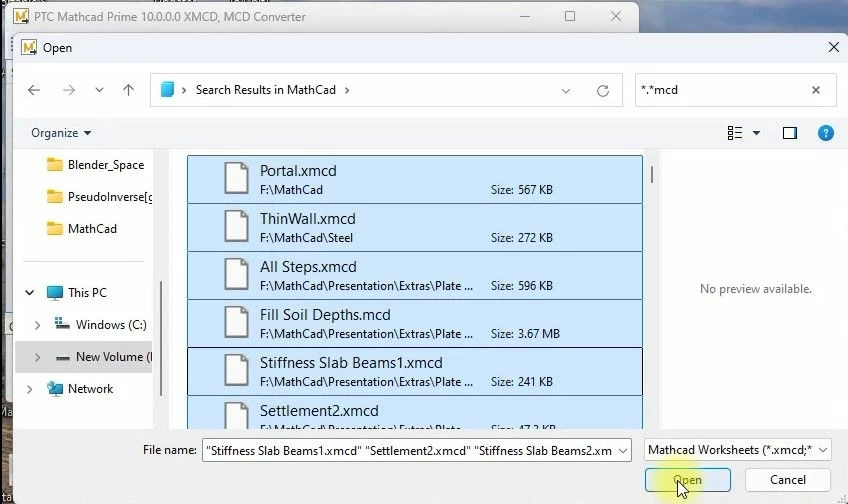Image resolution: width=848 pixels, height=504 pixels.
Task: Click the ThinWall.xmcd file icon
Action: pos(236,226)
